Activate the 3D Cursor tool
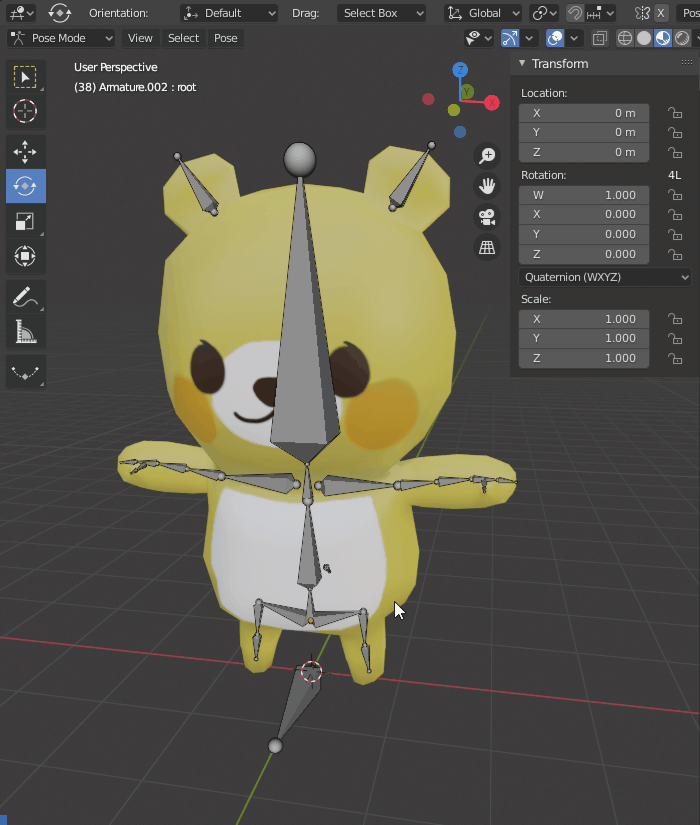This screenshot has height=825, width=700. coord(25,111)
